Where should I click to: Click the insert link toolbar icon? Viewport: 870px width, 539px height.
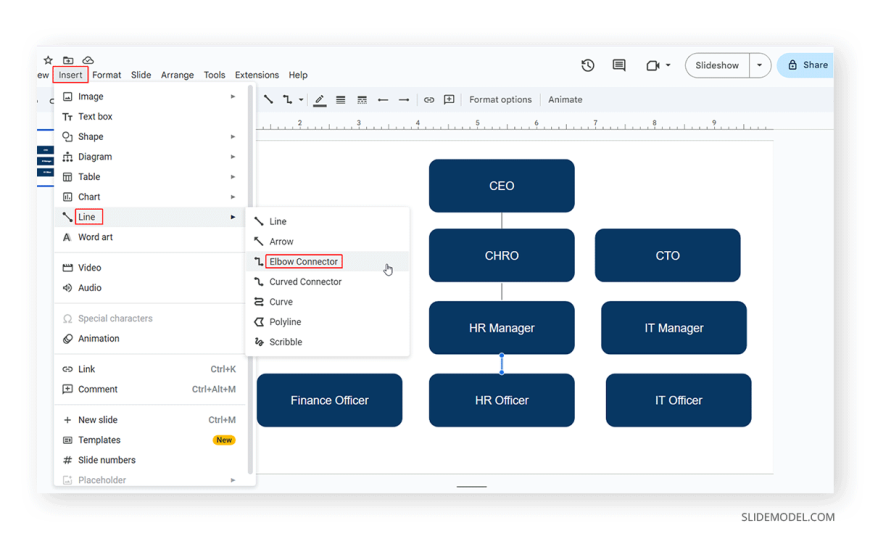click(429, 100)
